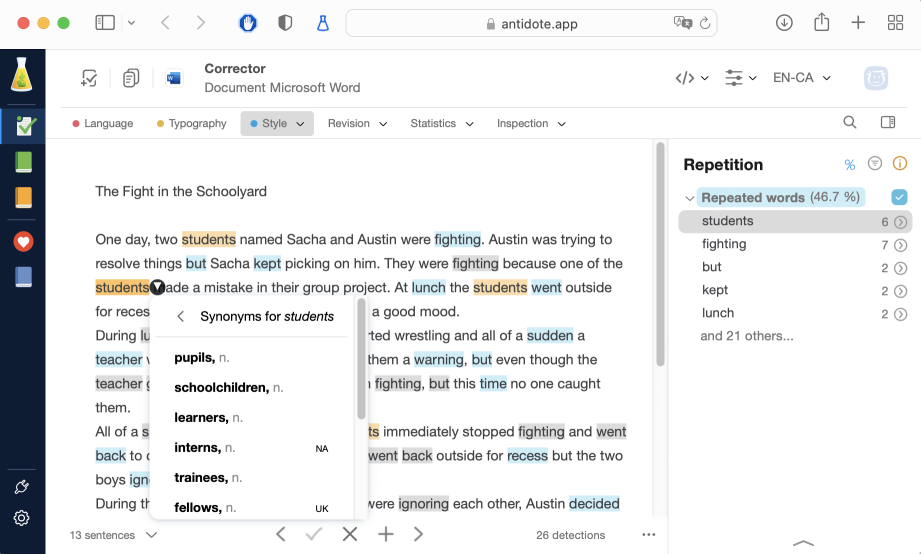
Task: Toggle the right side panel visibility
Action: point(887,123)
